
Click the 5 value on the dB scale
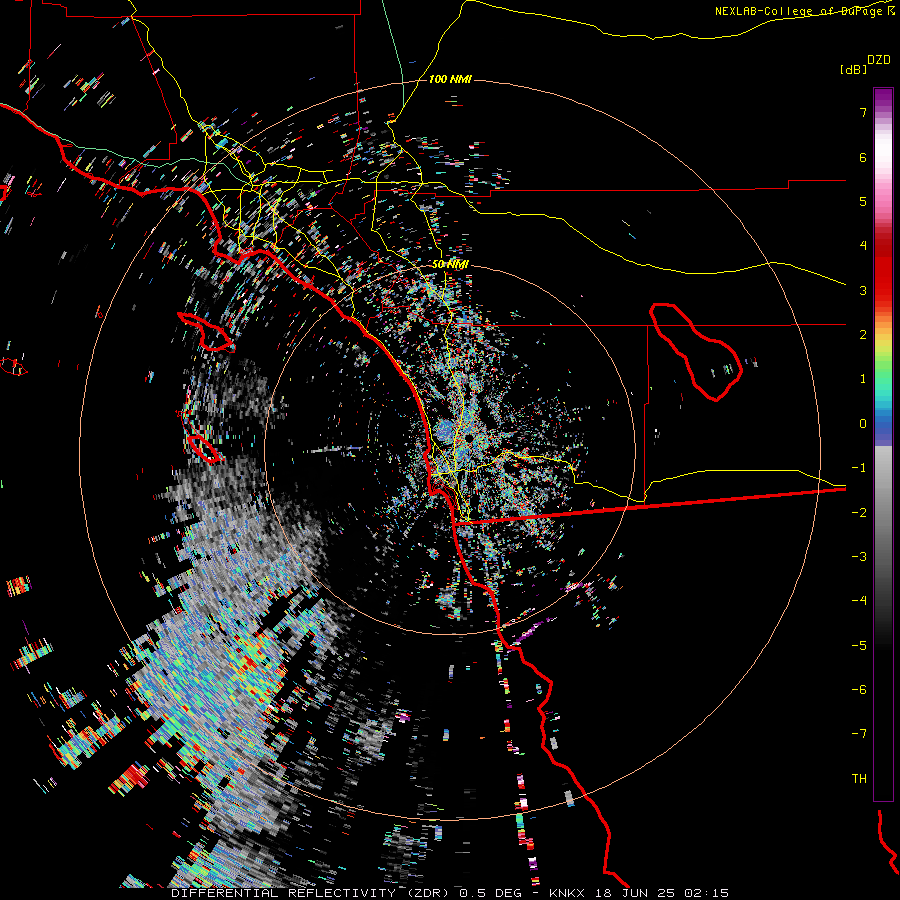pos(863,201)
